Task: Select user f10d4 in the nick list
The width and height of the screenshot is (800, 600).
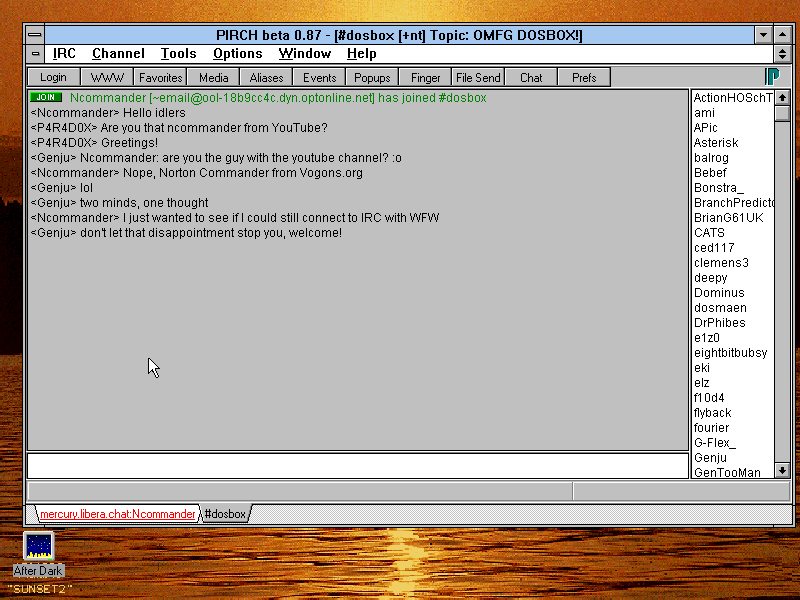Action: [x=733, y=397]
